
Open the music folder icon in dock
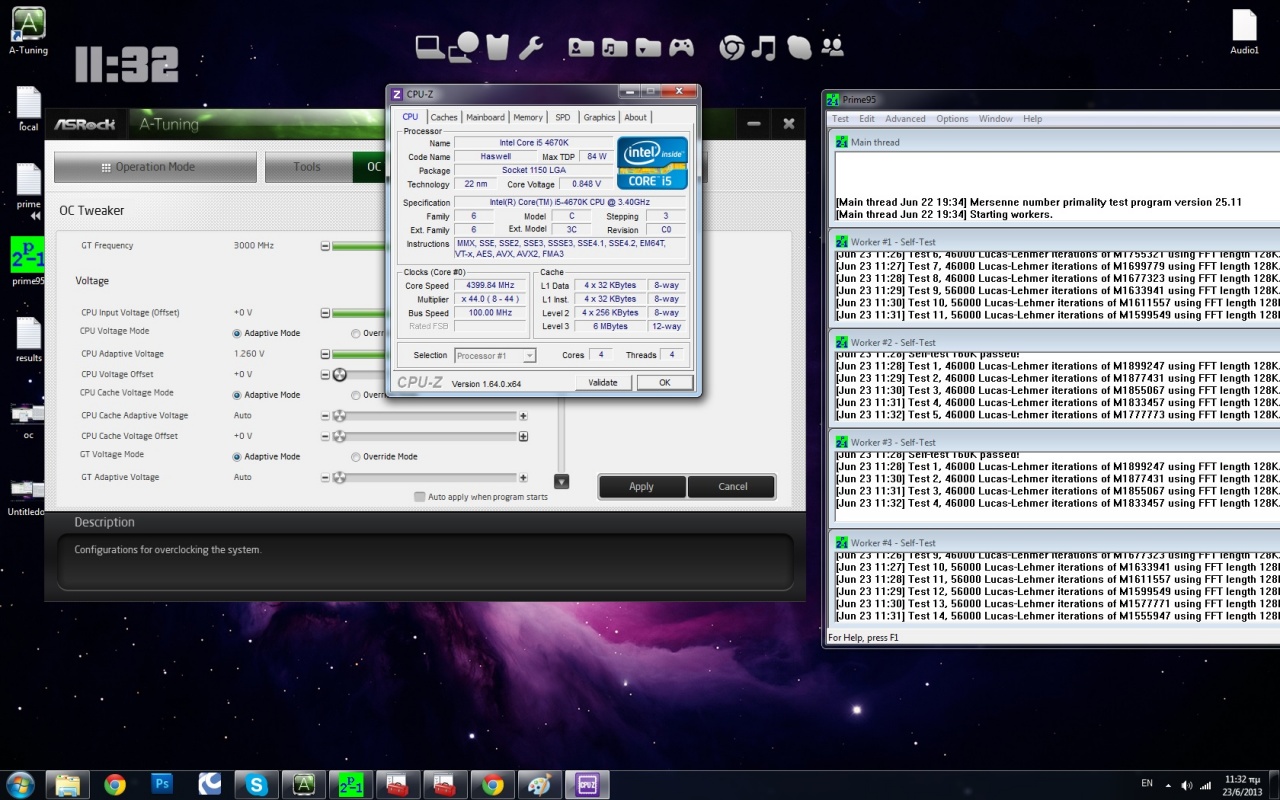[x=614, y=47]
